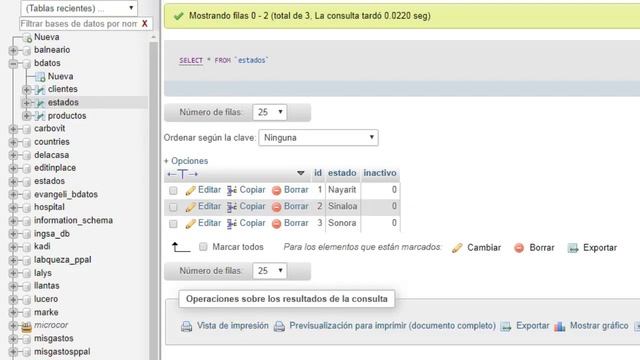Clear database filter with red X
Viewport: 640px width, 360px height.
144,24
